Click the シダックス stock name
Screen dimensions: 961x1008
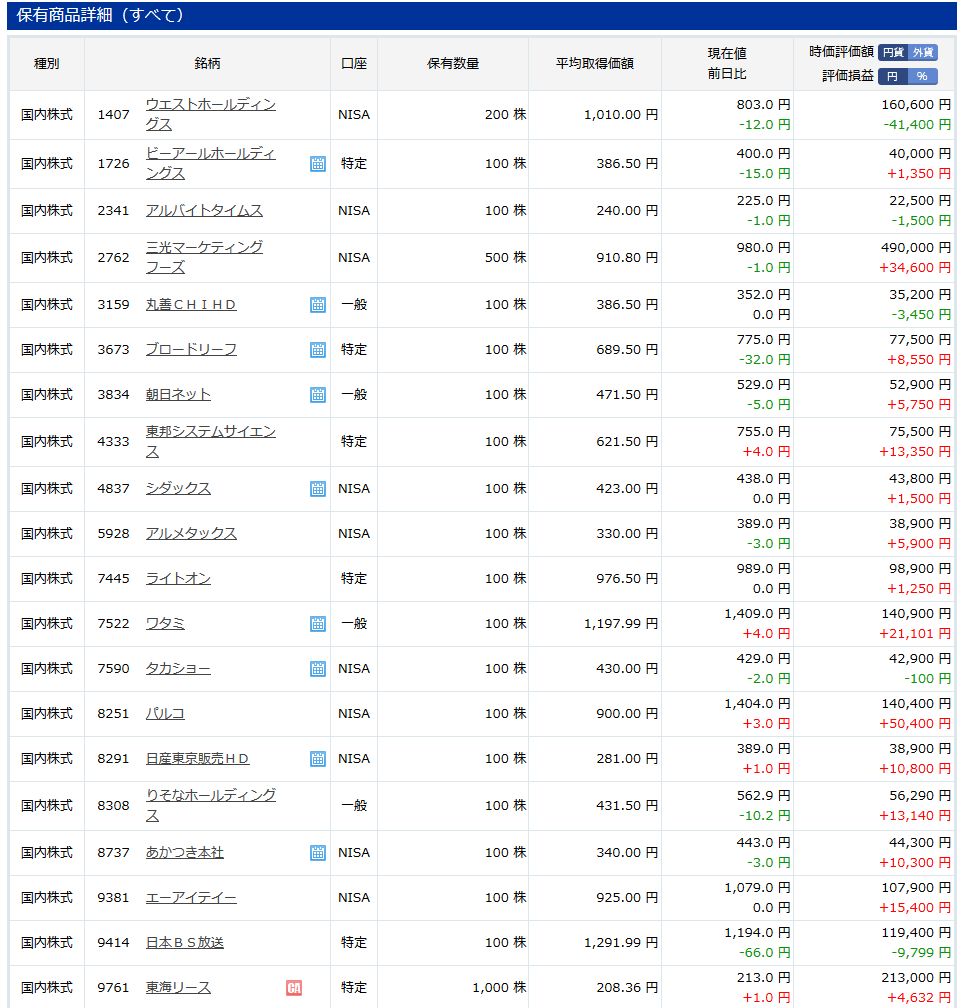[x=178, y=489]
